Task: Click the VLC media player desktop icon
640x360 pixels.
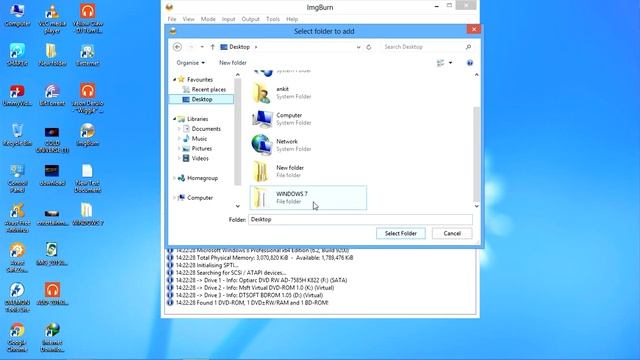Action: click(52, 18)
